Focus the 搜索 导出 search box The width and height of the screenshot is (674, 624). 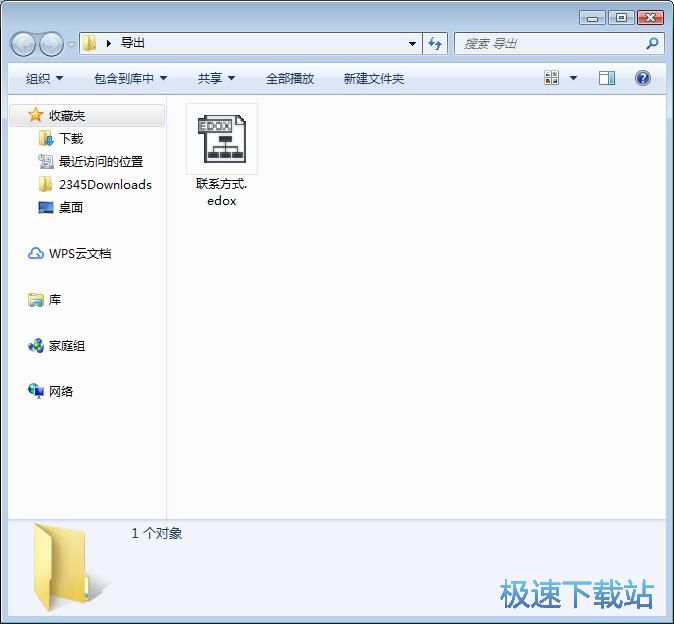point(559,44)
